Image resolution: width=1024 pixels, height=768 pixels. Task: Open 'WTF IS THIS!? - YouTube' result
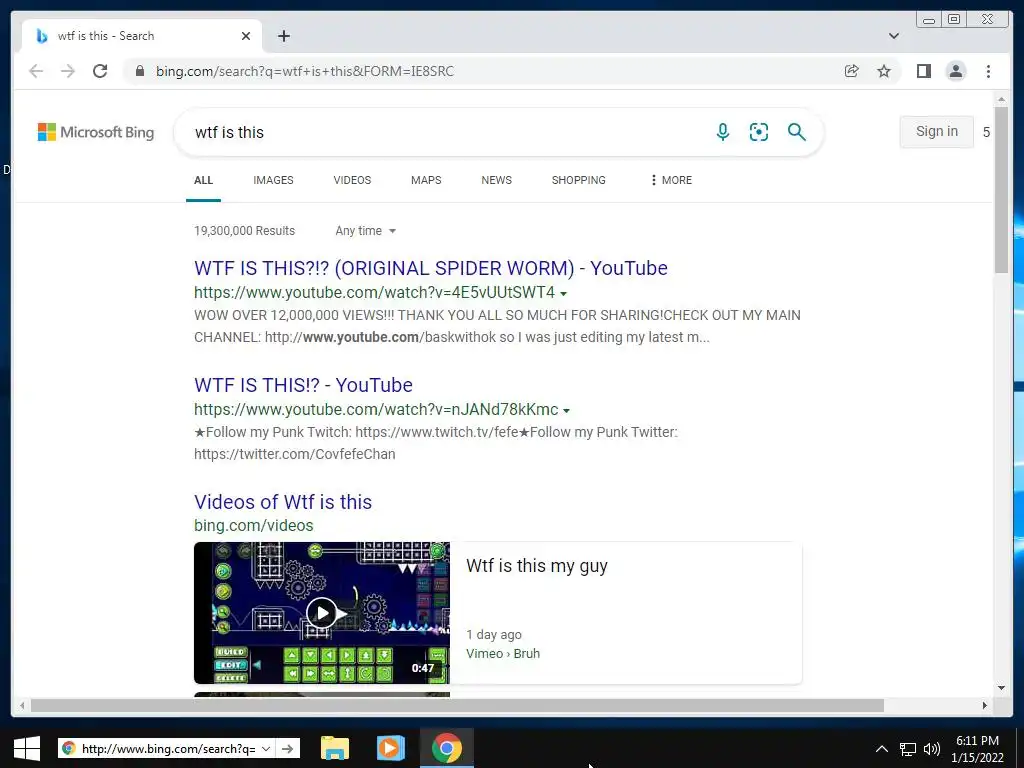[303, 385]
